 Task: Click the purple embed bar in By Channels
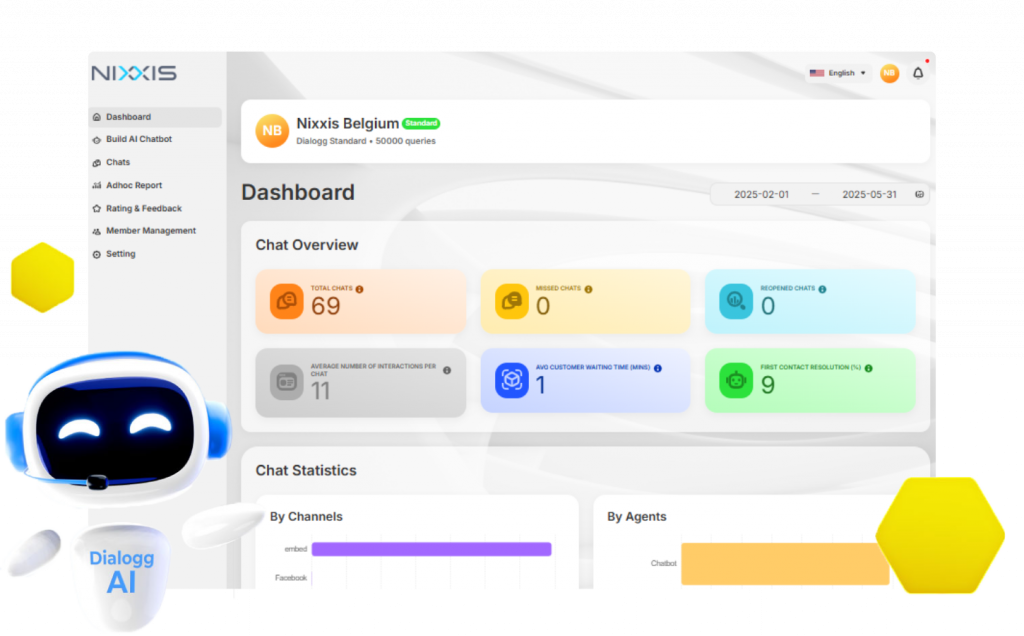pyautogui.click(x=432, y=549)
